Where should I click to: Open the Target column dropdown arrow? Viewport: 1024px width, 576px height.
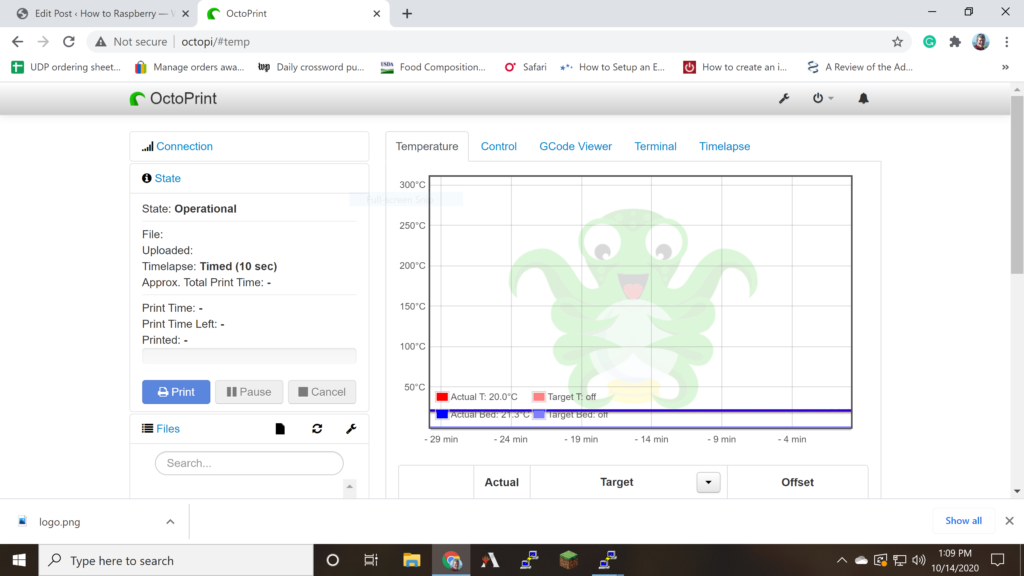[x=708, y=483]
